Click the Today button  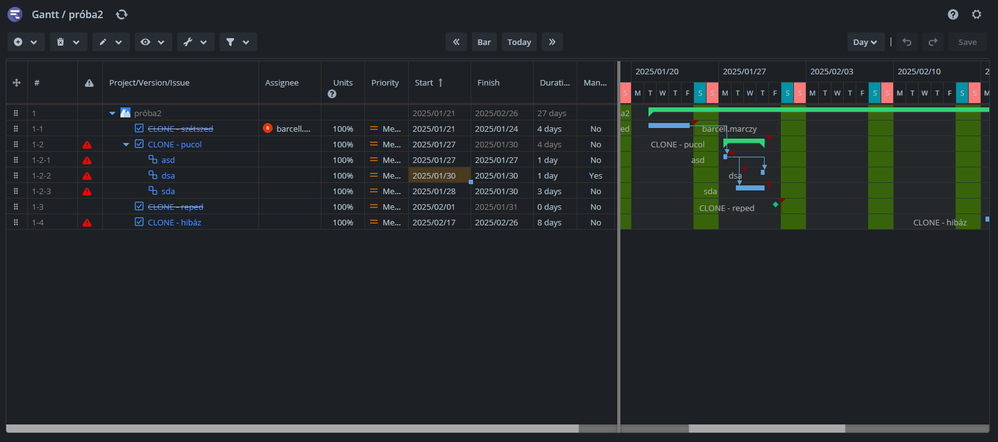(x=519, y=42)
